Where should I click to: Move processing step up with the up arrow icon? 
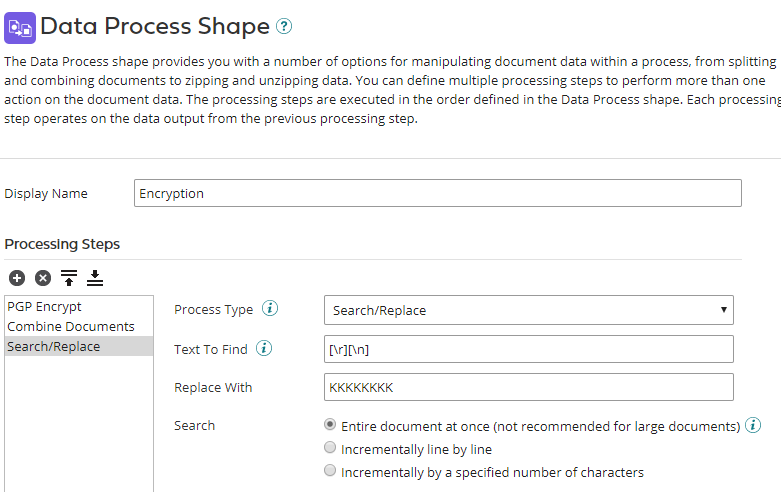(x=69, y=278)
